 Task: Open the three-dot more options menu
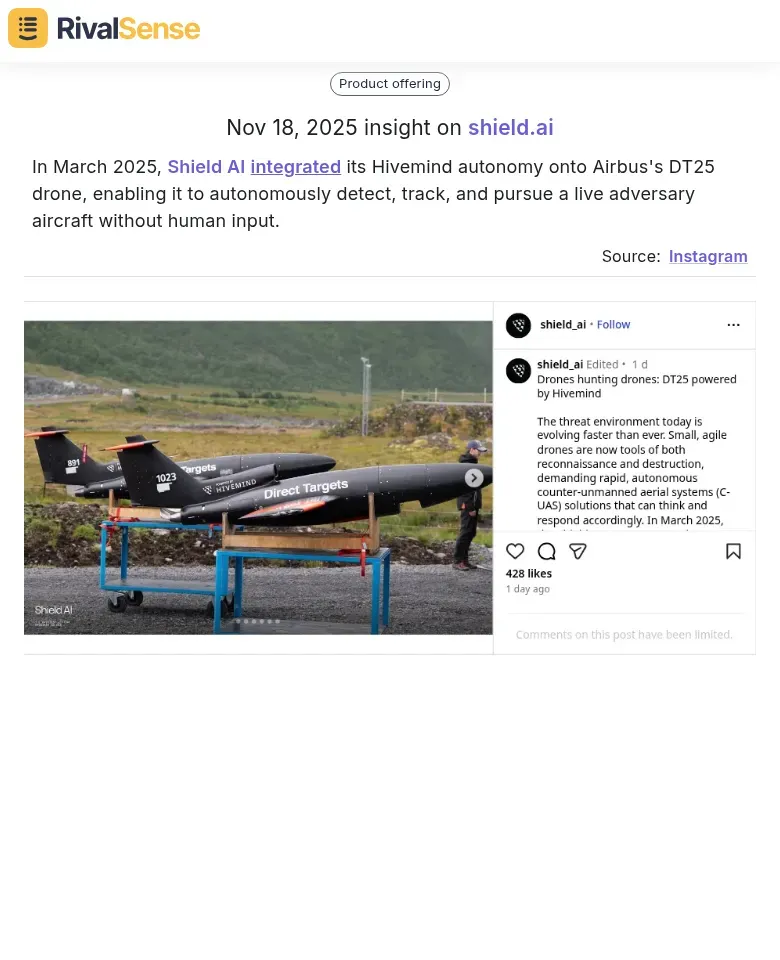click(733, 324)
